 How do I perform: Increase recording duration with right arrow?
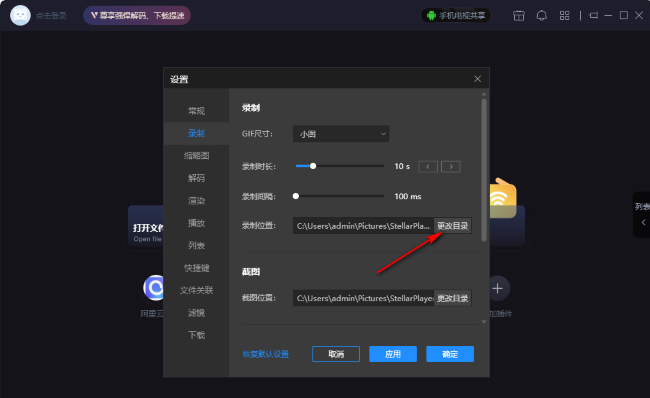[451, 167]
